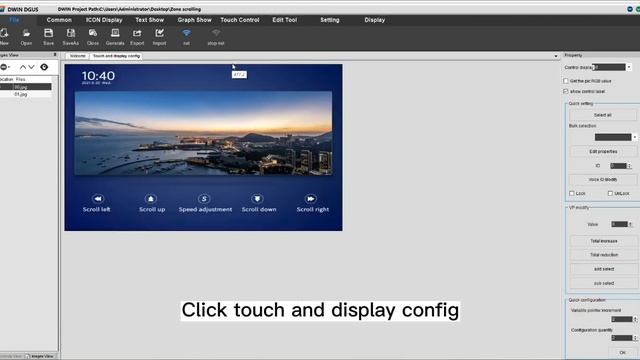Open the ICON Display menu
640x360 pixels.
pos(104,20)
